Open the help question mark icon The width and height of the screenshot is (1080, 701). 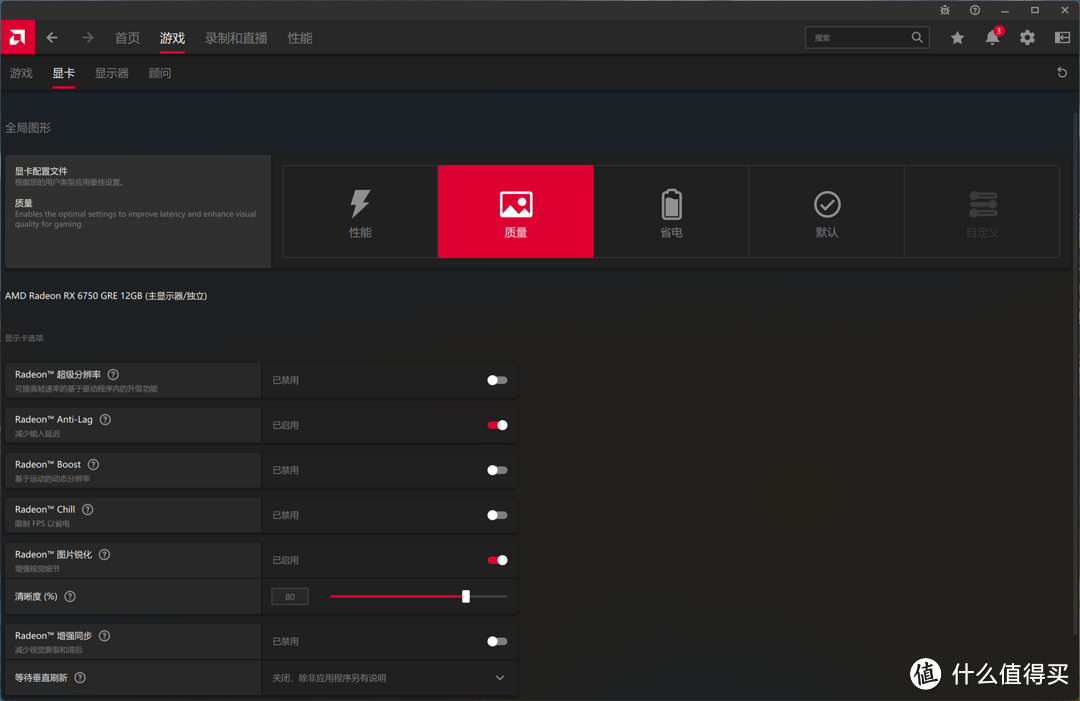click(x=975, y=10)
